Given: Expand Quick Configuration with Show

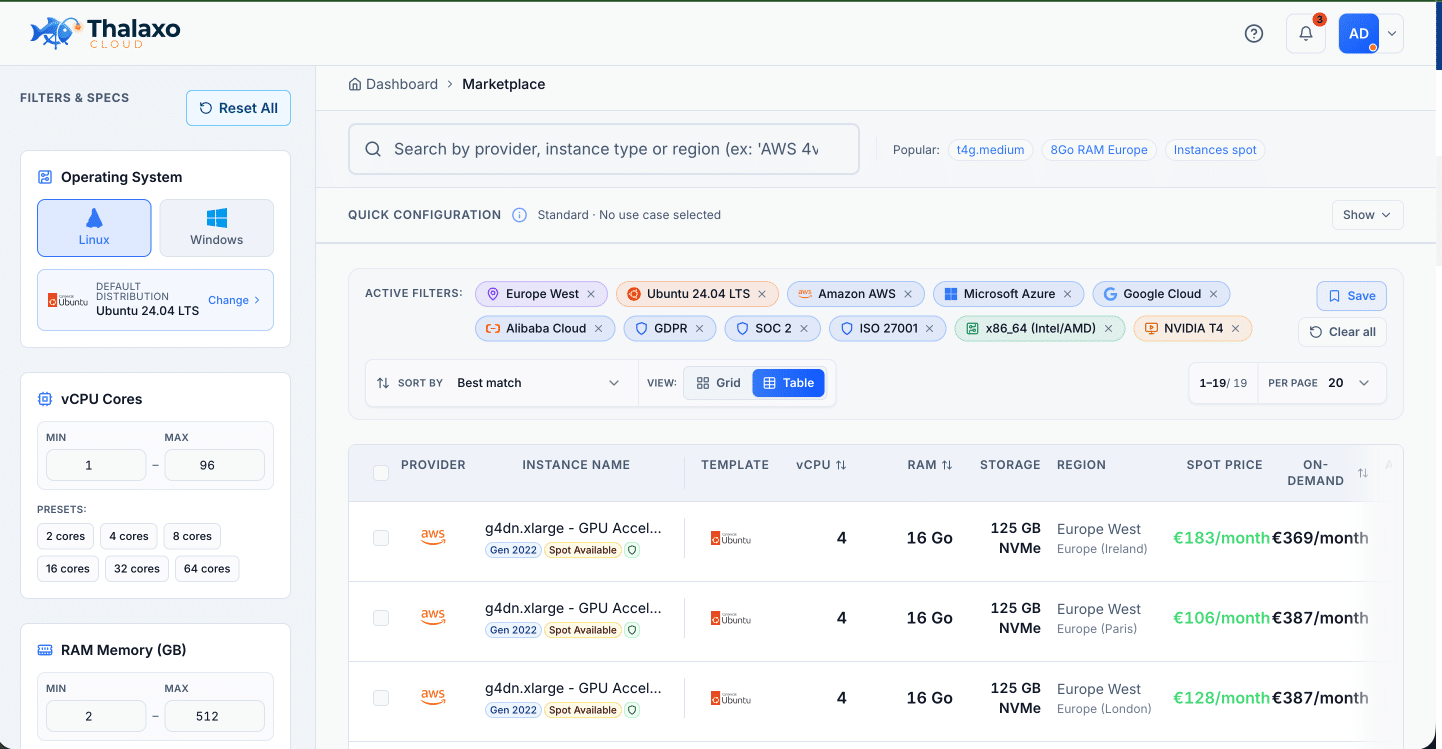Looking at the screenshot, I should [x=1367, y=215].
